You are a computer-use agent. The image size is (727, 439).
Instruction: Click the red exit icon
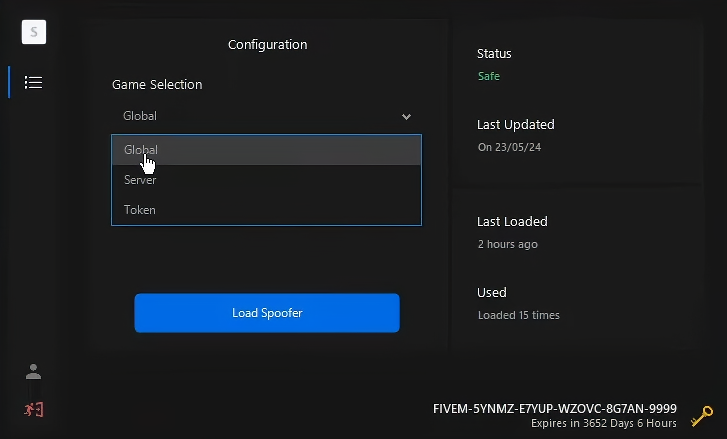pyautogui.click(x=33, y=409)
